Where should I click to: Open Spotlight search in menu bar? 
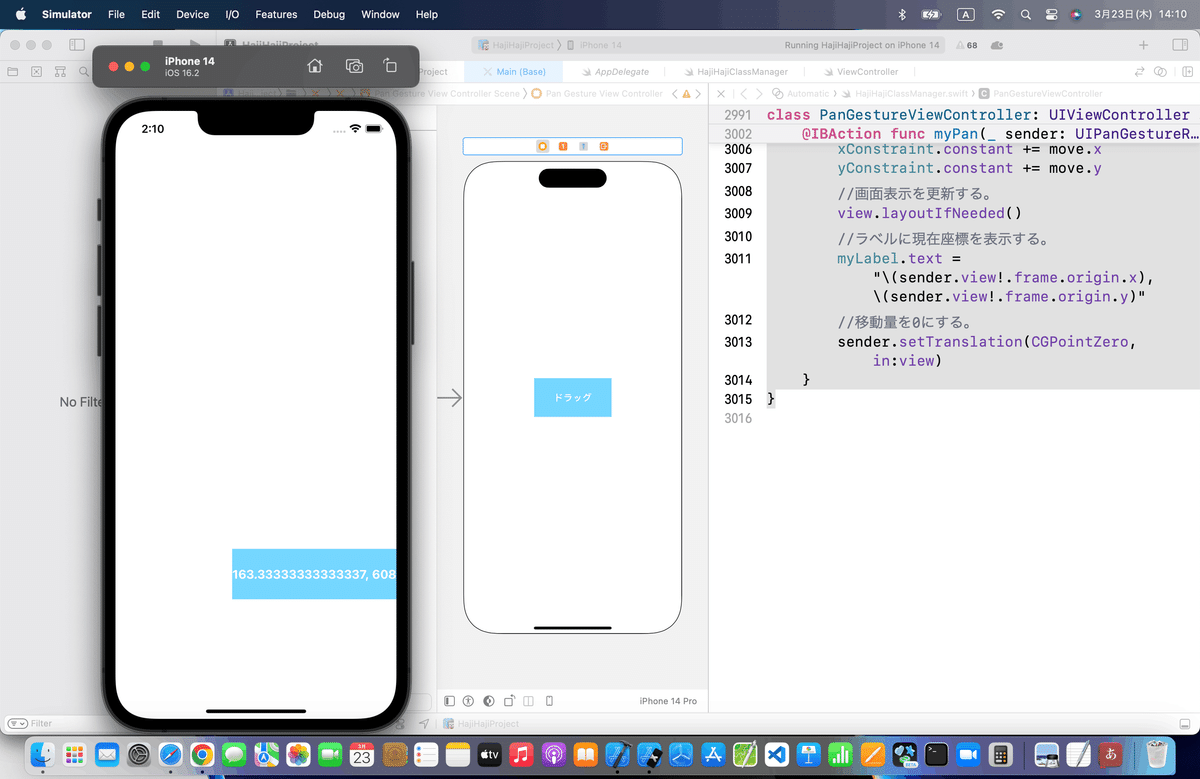coord(1025,14)
